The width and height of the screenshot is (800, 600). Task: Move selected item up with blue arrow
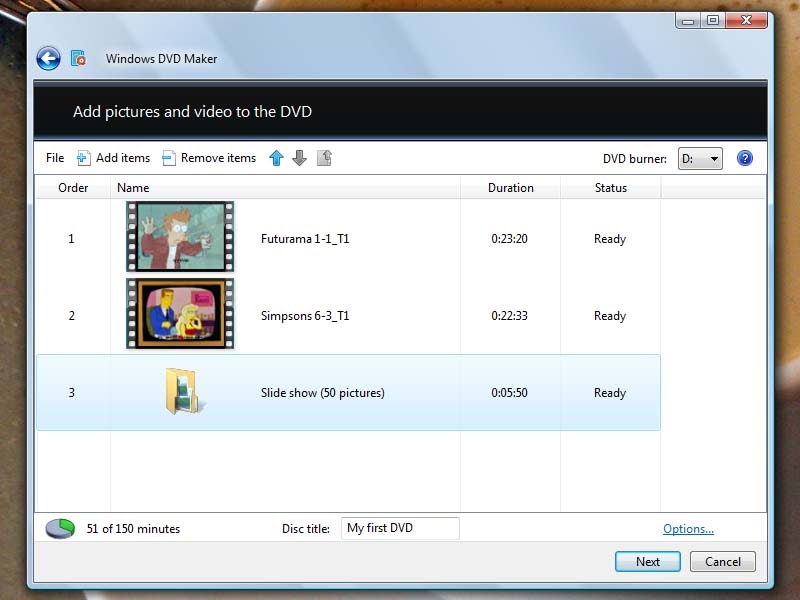277,158
